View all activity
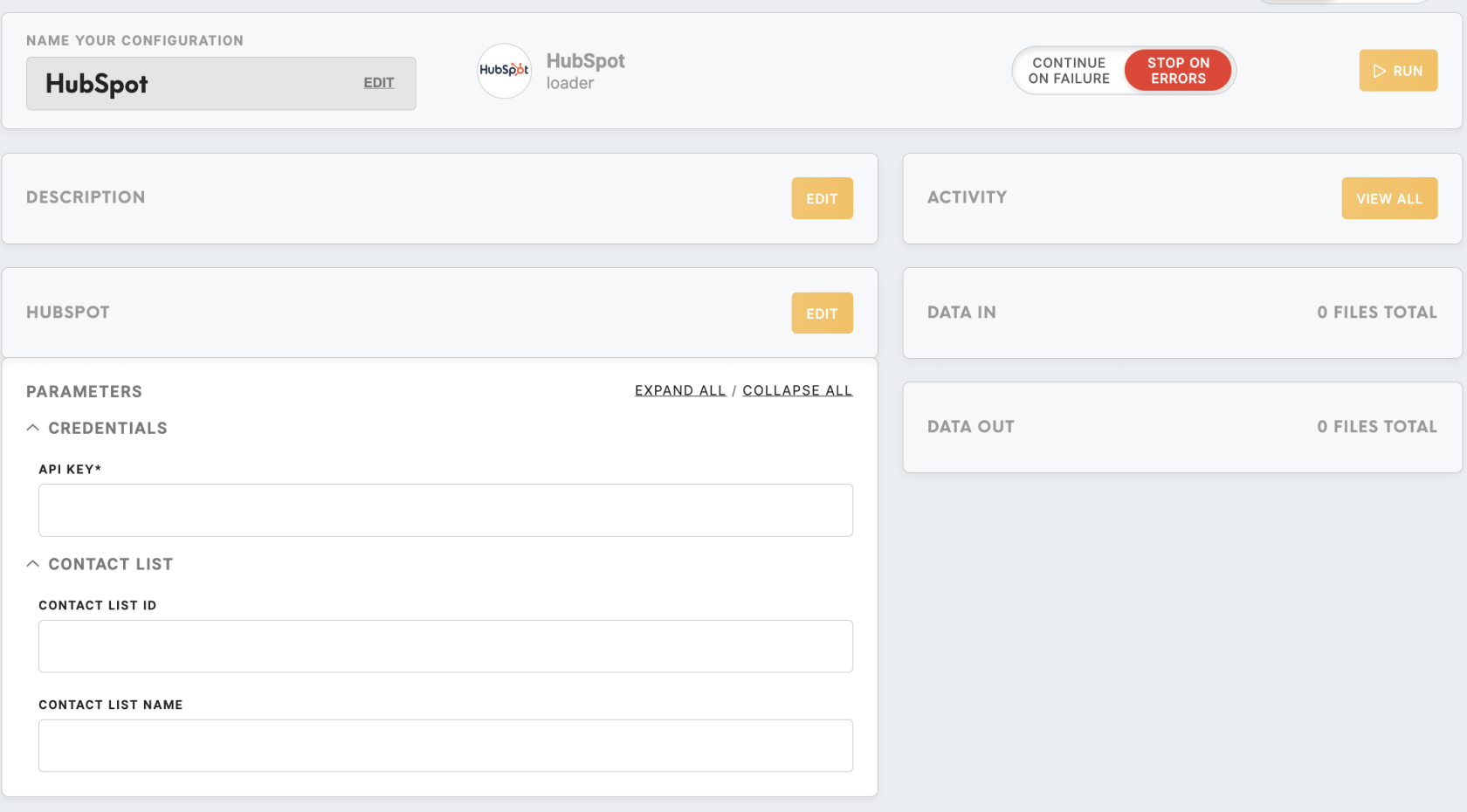The height and width of the screenshot is (812, 1467). click(1389, 198)
